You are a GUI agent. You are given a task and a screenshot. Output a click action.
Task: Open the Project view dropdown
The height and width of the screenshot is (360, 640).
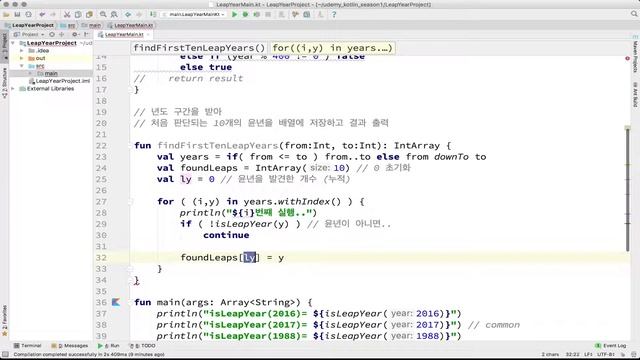coord(30,34)
